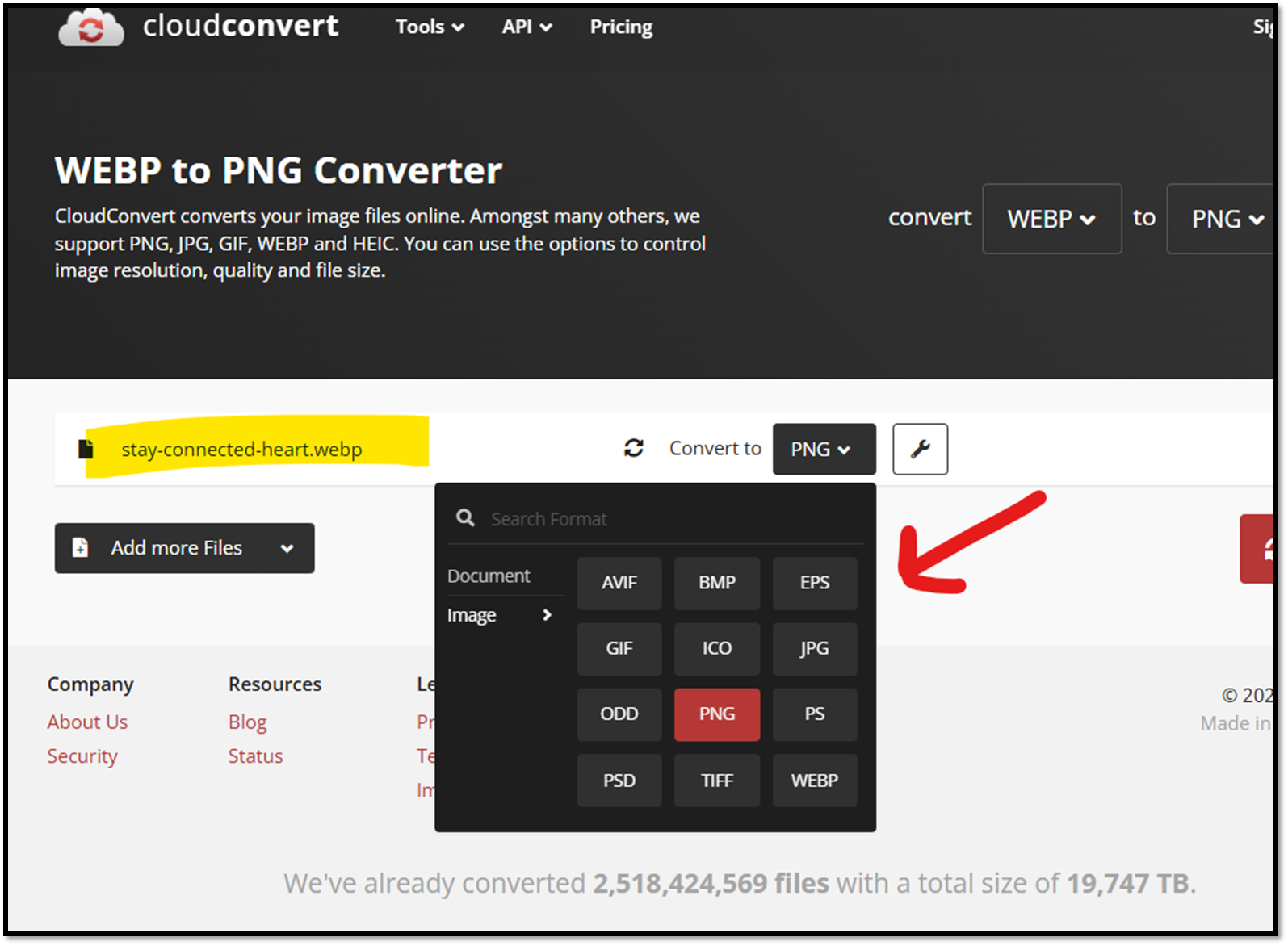Click the file icon next to stay-connected-heart.webp

click(86, 449)
